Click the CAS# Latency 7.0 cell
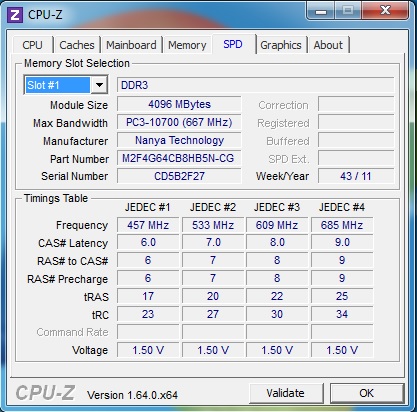The image size is (417, 412). [213, 243]
